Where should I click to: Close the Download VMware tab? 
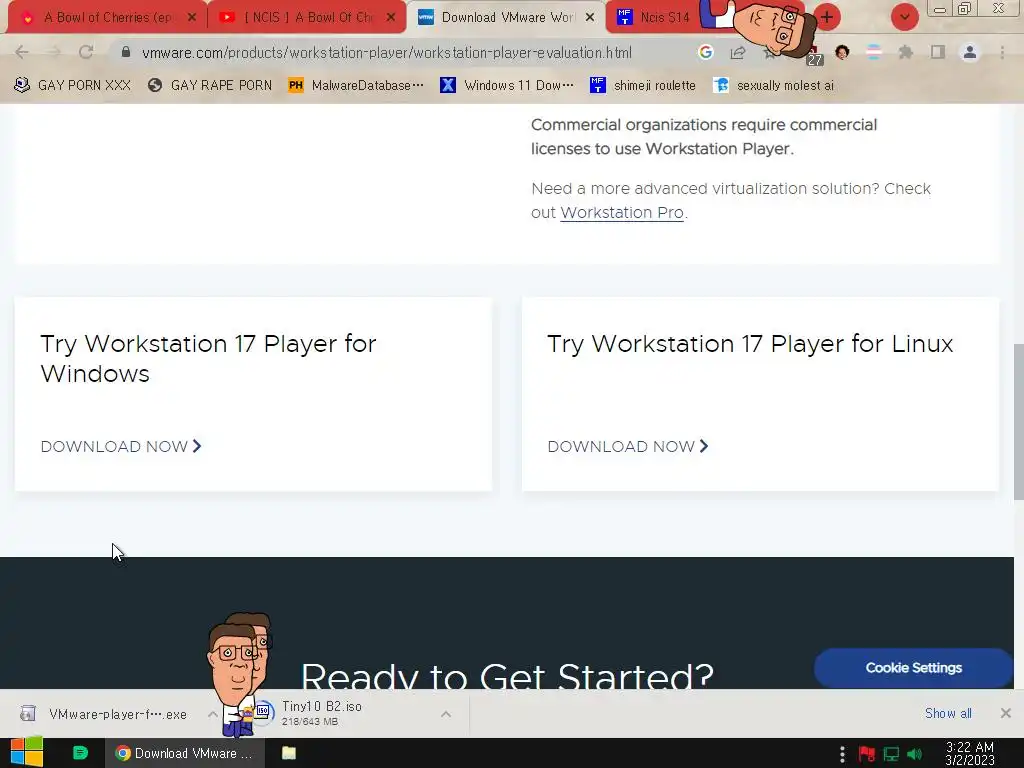click(590, 18)
